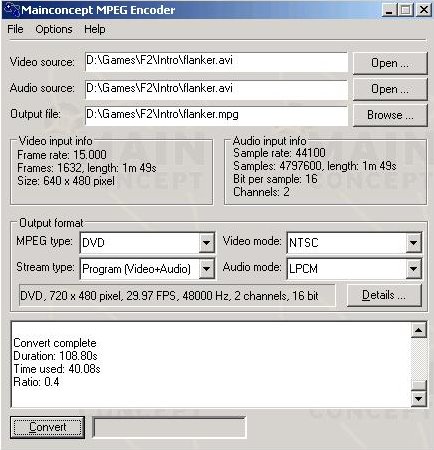Click Browse button for Output file

pyautogui.click(x=390, y=115)
